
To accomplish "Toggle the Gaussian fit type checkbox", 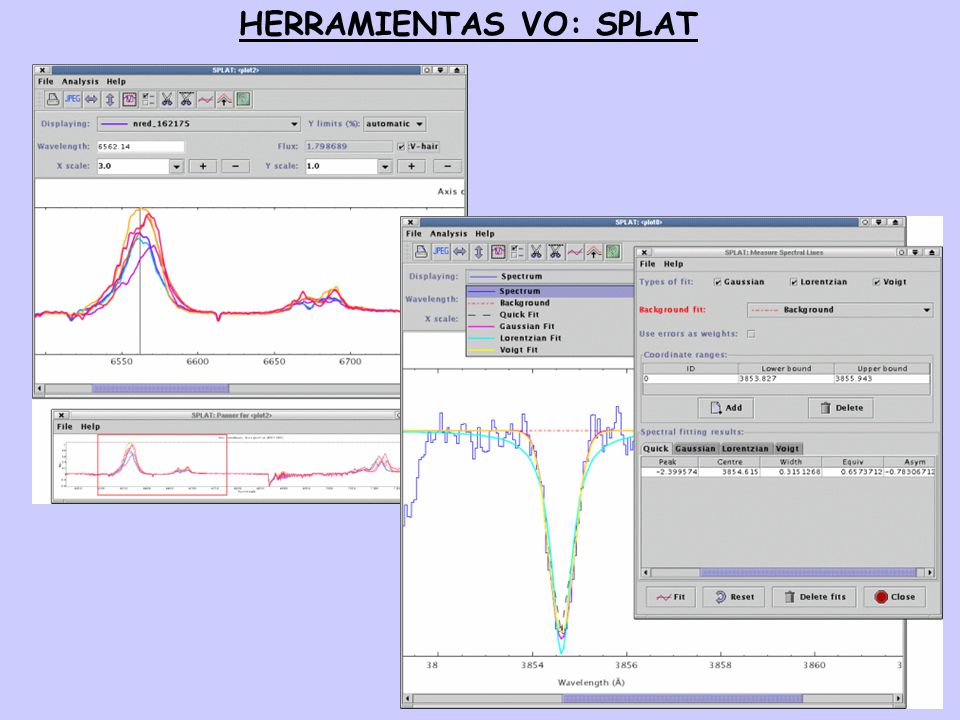I will coord(717,282).
